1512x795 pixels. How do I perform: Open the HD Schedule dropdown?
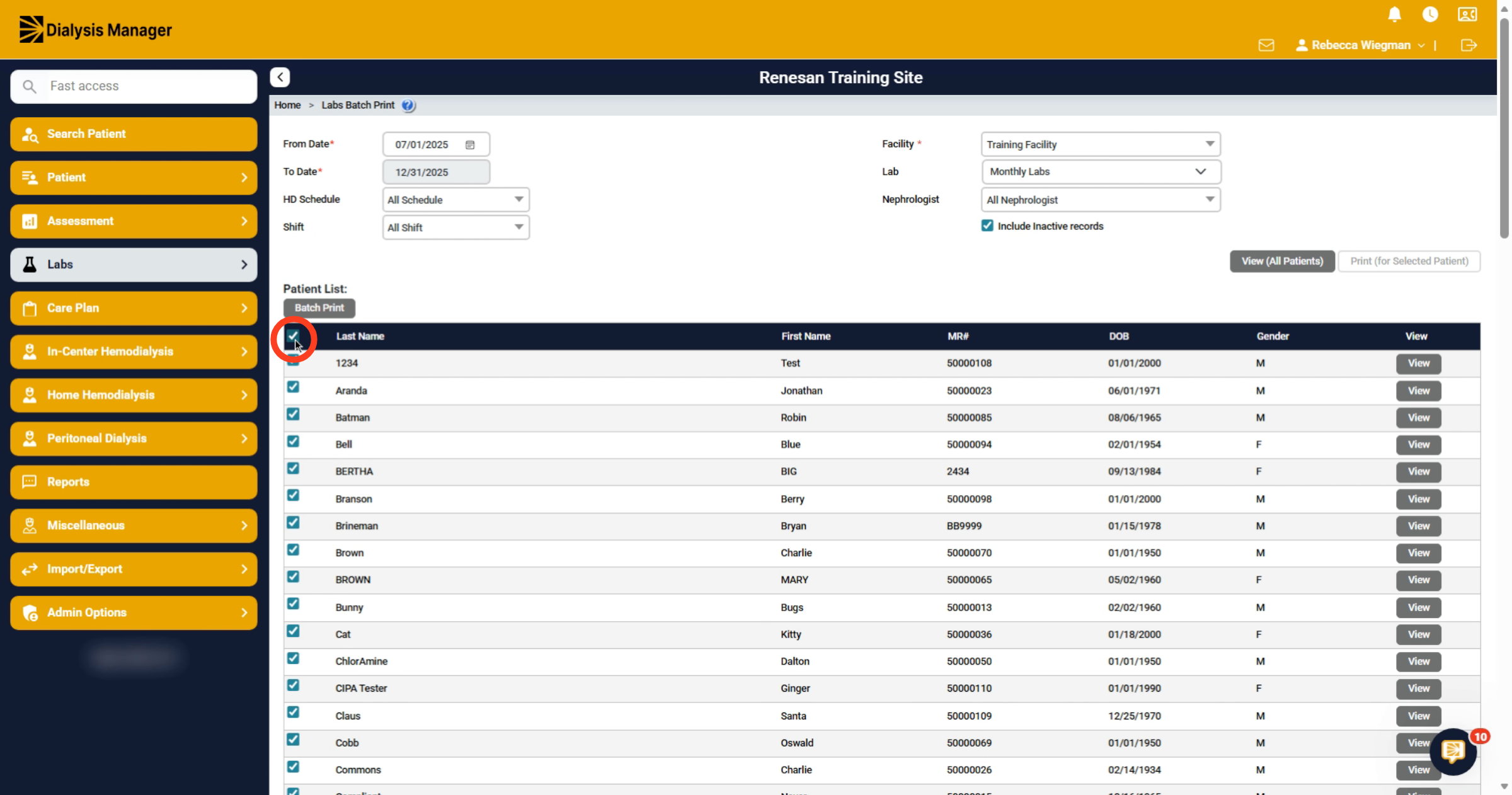[456, 200]
